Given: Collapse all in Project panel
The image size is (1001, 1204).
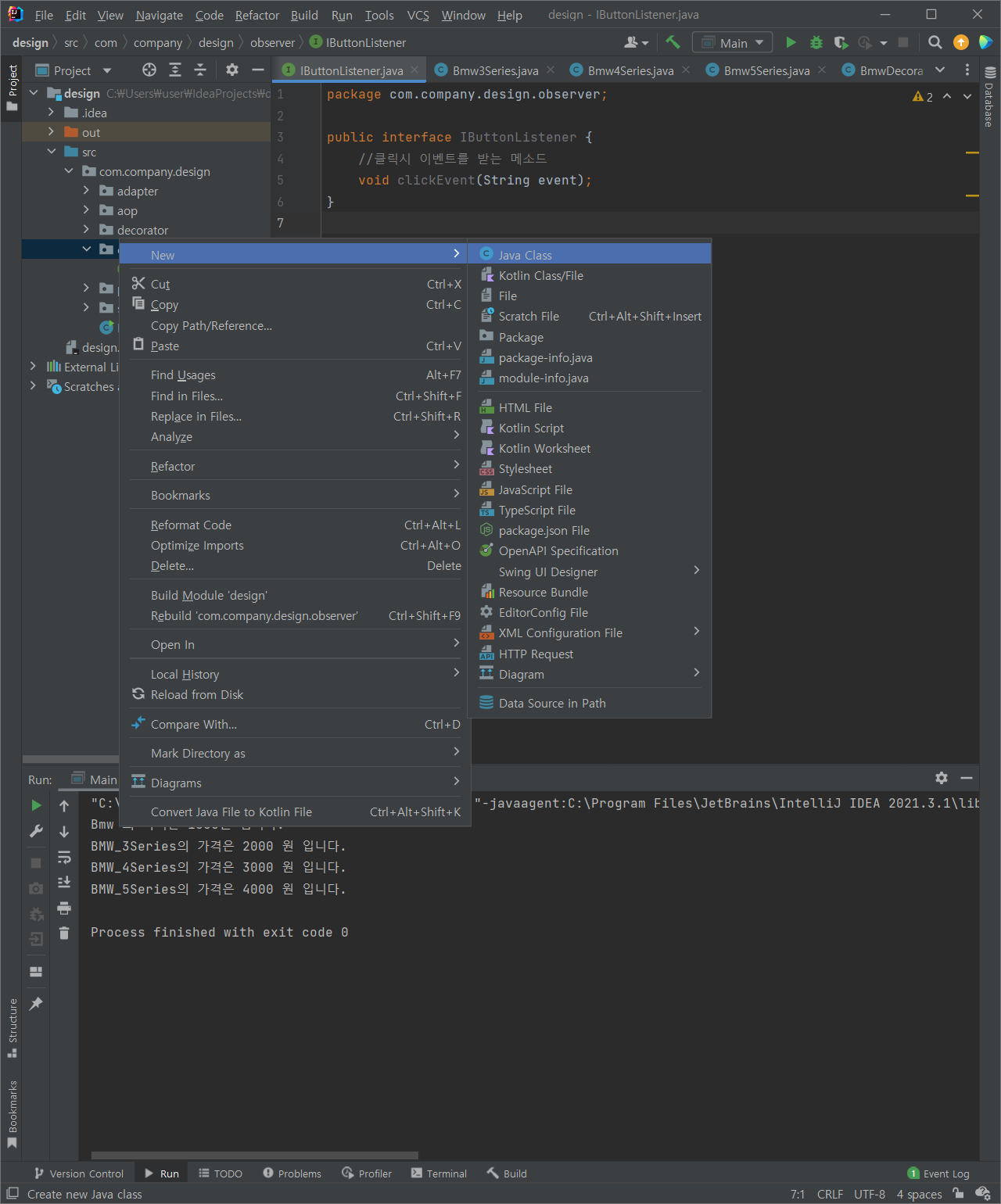Looking at the screenshot, I should coord(200,70).
